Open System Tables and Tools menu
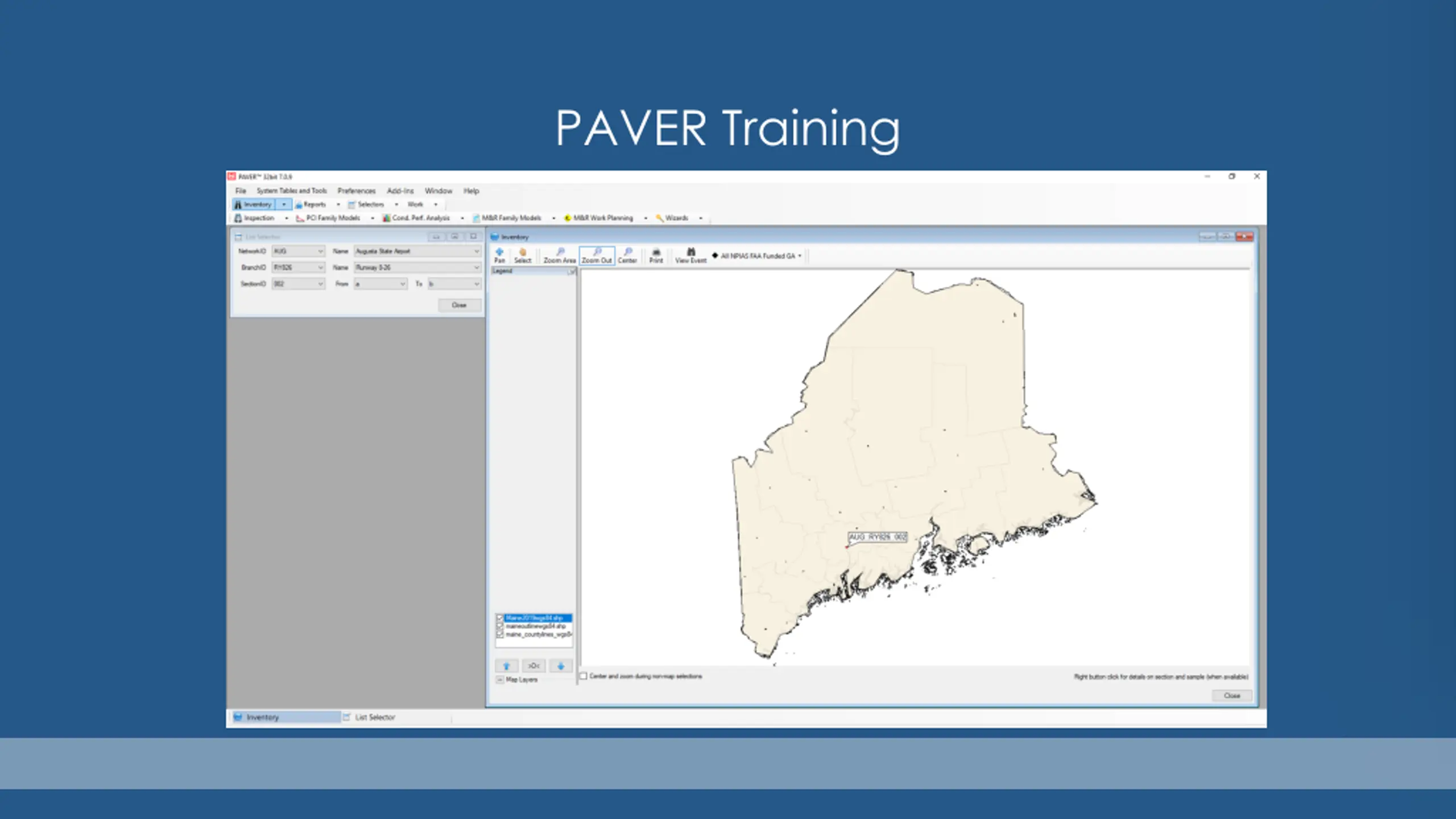This screenshot has width=1456, height=819. click(292, 191)
